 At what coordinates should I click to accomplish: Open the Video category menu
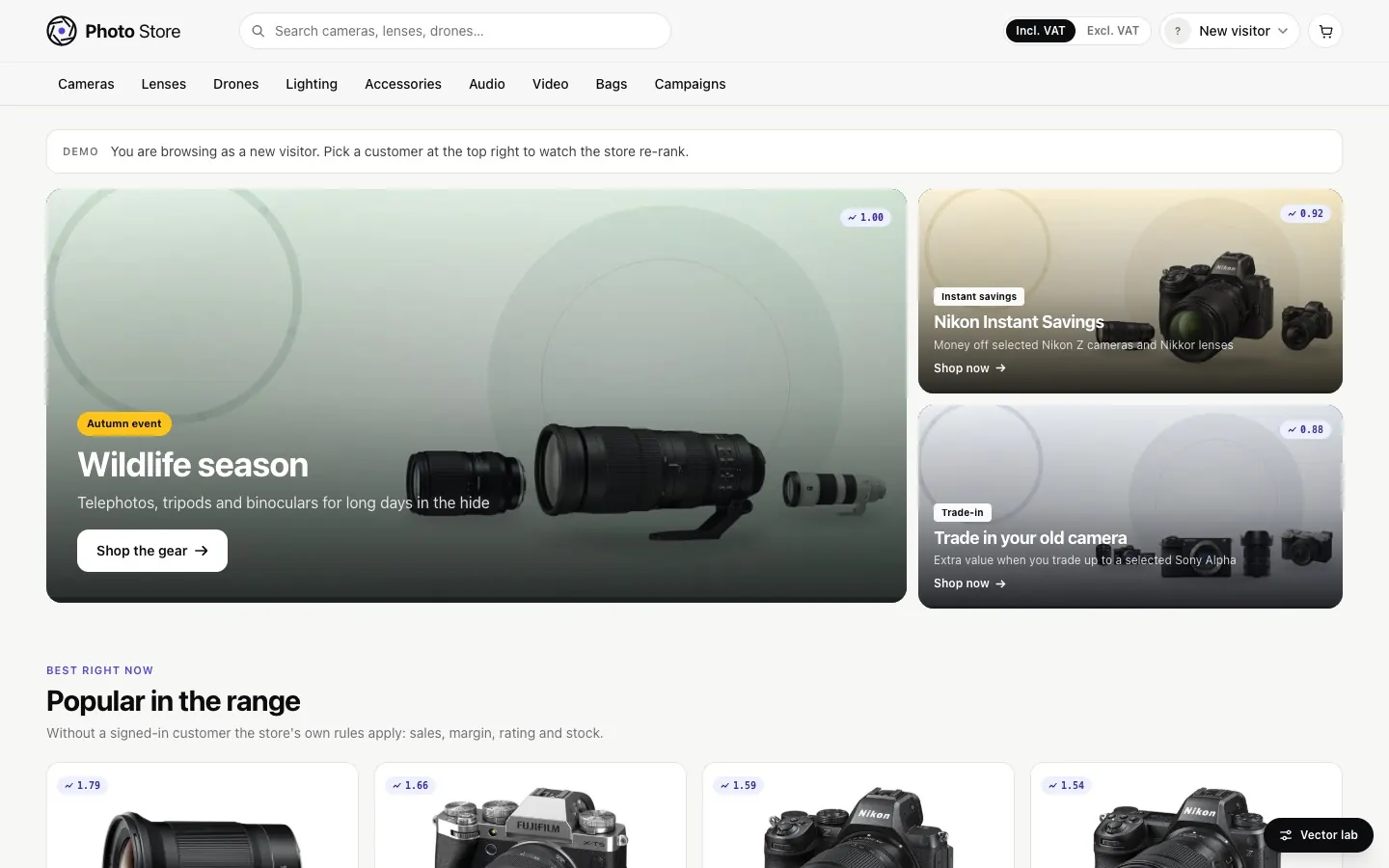551,84
